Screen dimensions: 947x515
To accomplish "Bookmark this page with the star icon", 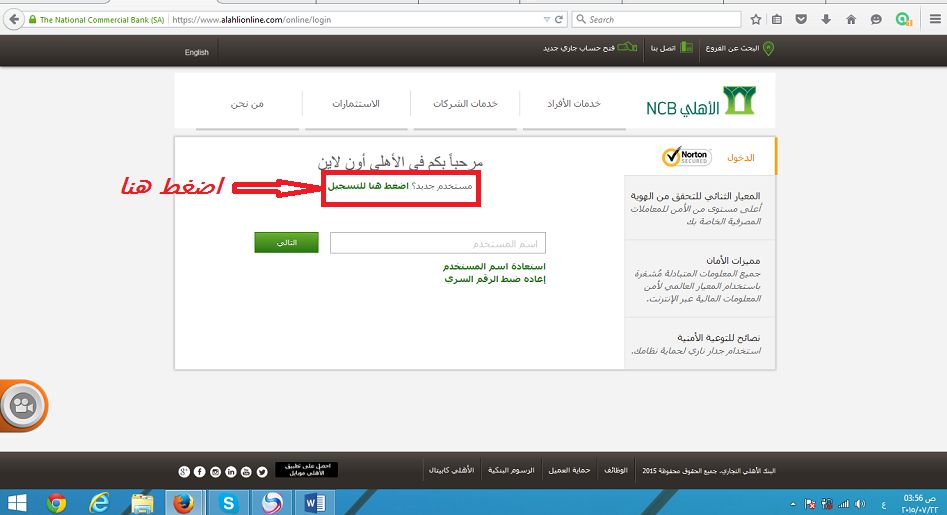I will [756, 19].
